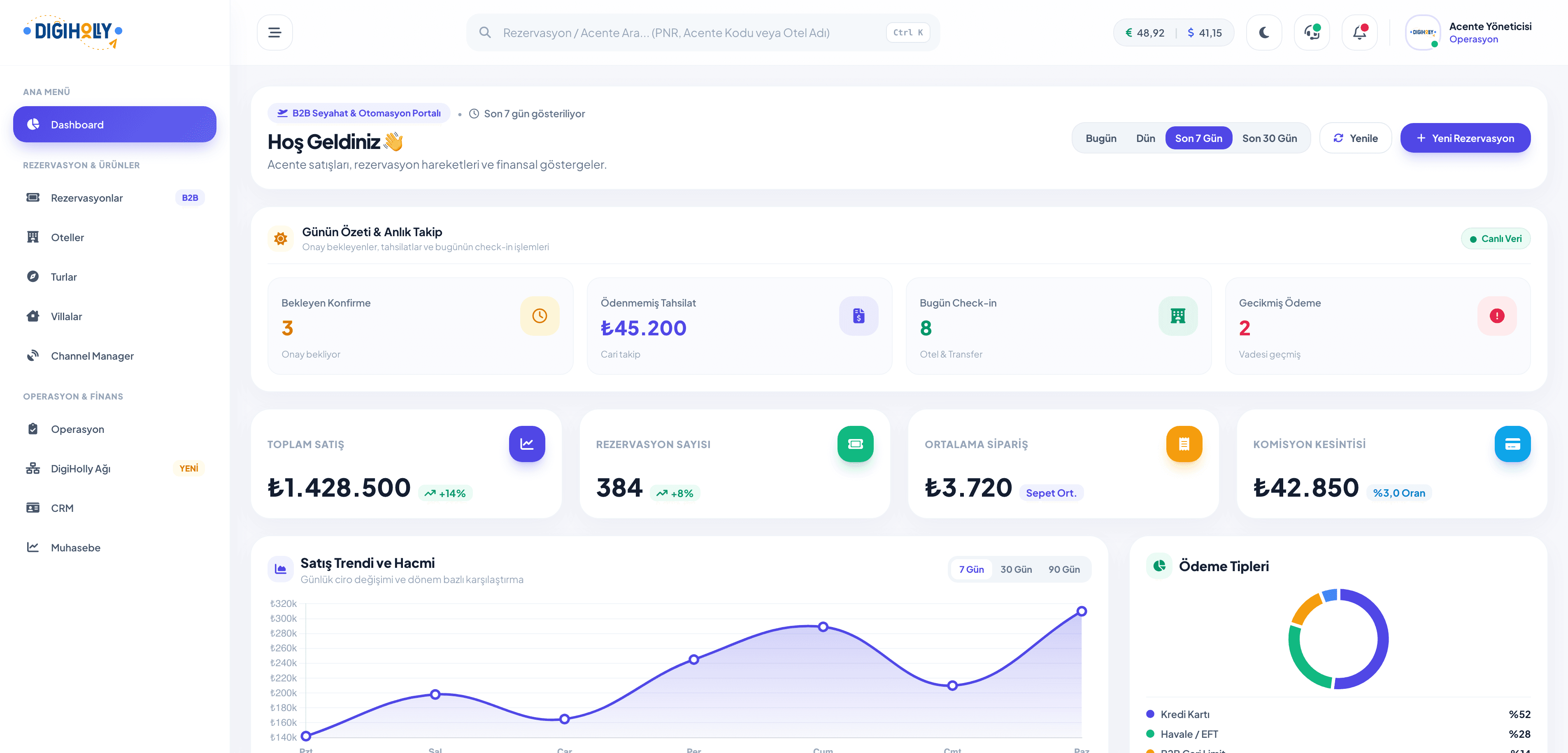Click the Dollar exchange rate 41,15

(1205, 33)
